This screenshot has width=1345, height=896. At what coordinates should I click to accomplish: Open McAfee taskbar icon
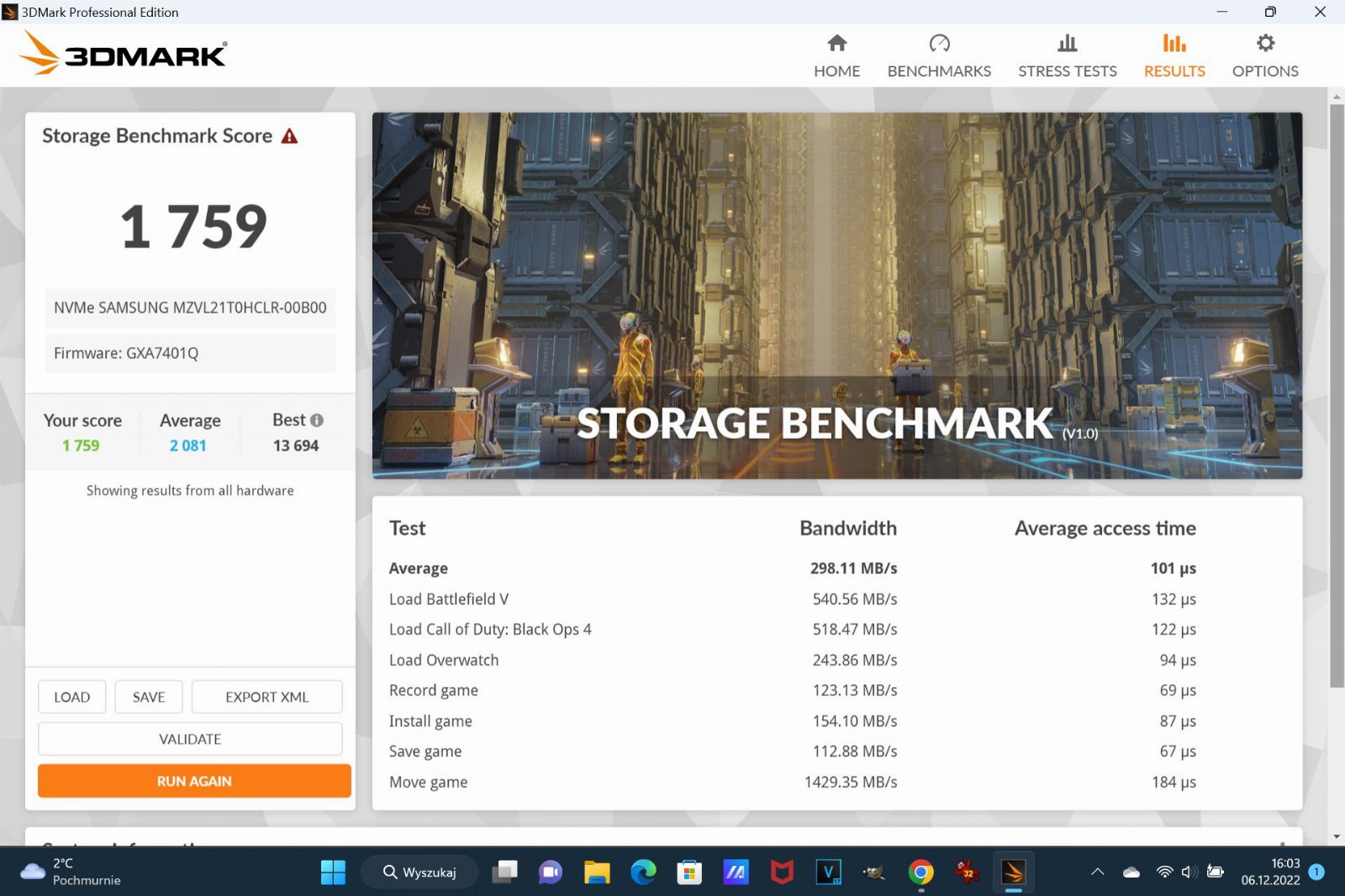pos(782,872)
